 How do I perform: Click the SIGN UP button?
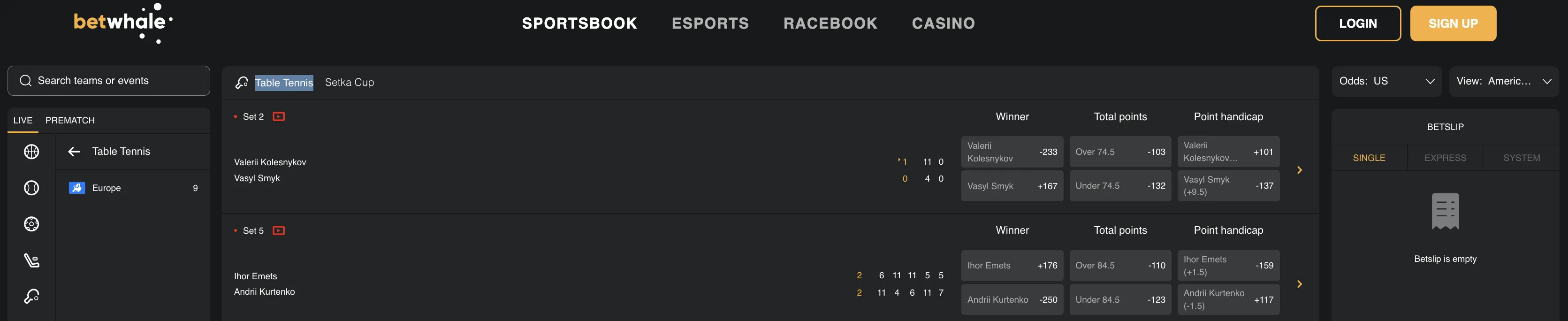[x=1453, y=23]
